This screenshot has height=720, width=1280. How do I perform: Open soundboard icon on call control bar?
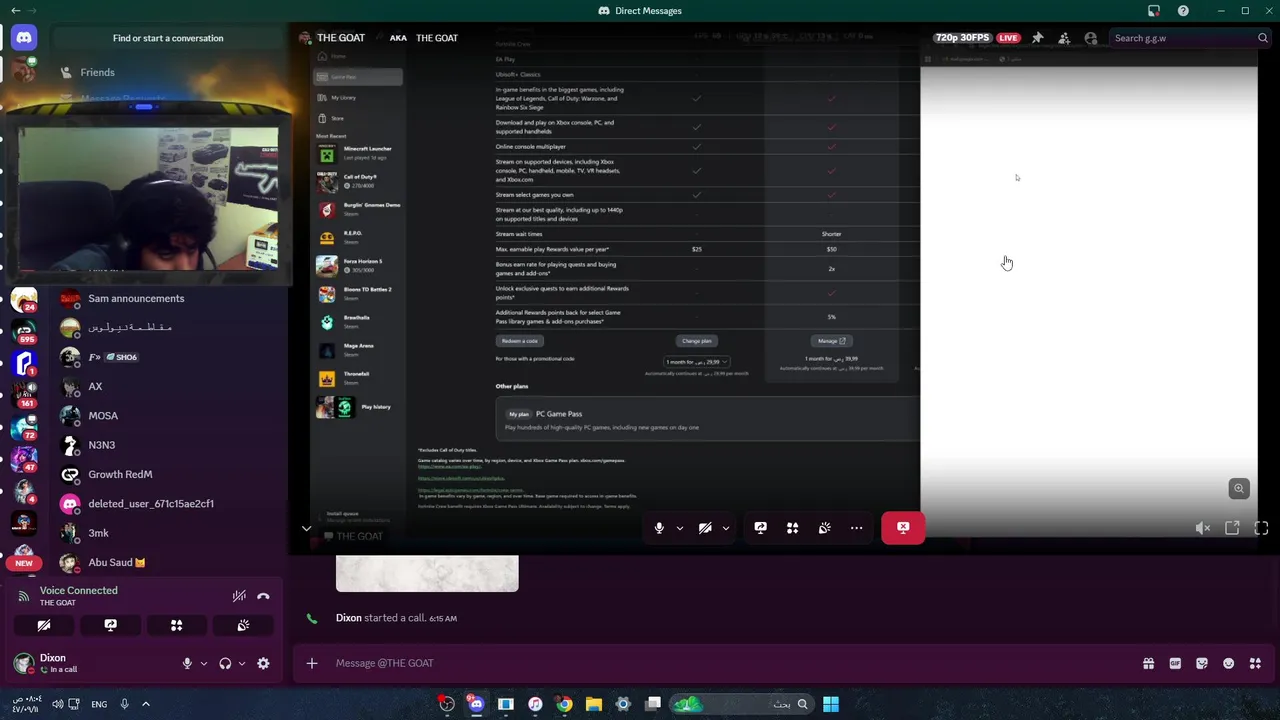[824, 528]
